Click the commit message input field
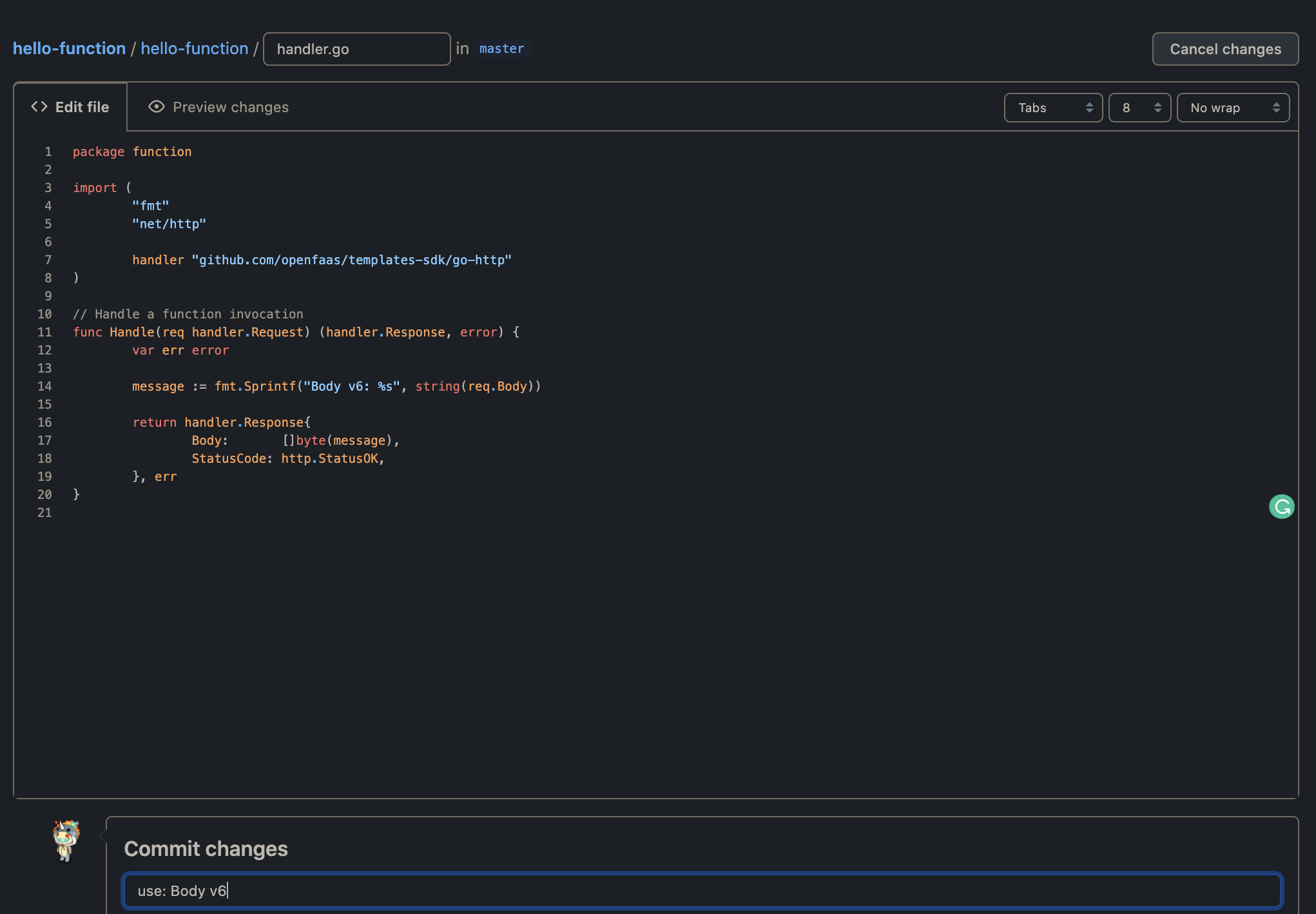Image resolution: width=1316 pixels, height=914 pixels. coord(702,891)
